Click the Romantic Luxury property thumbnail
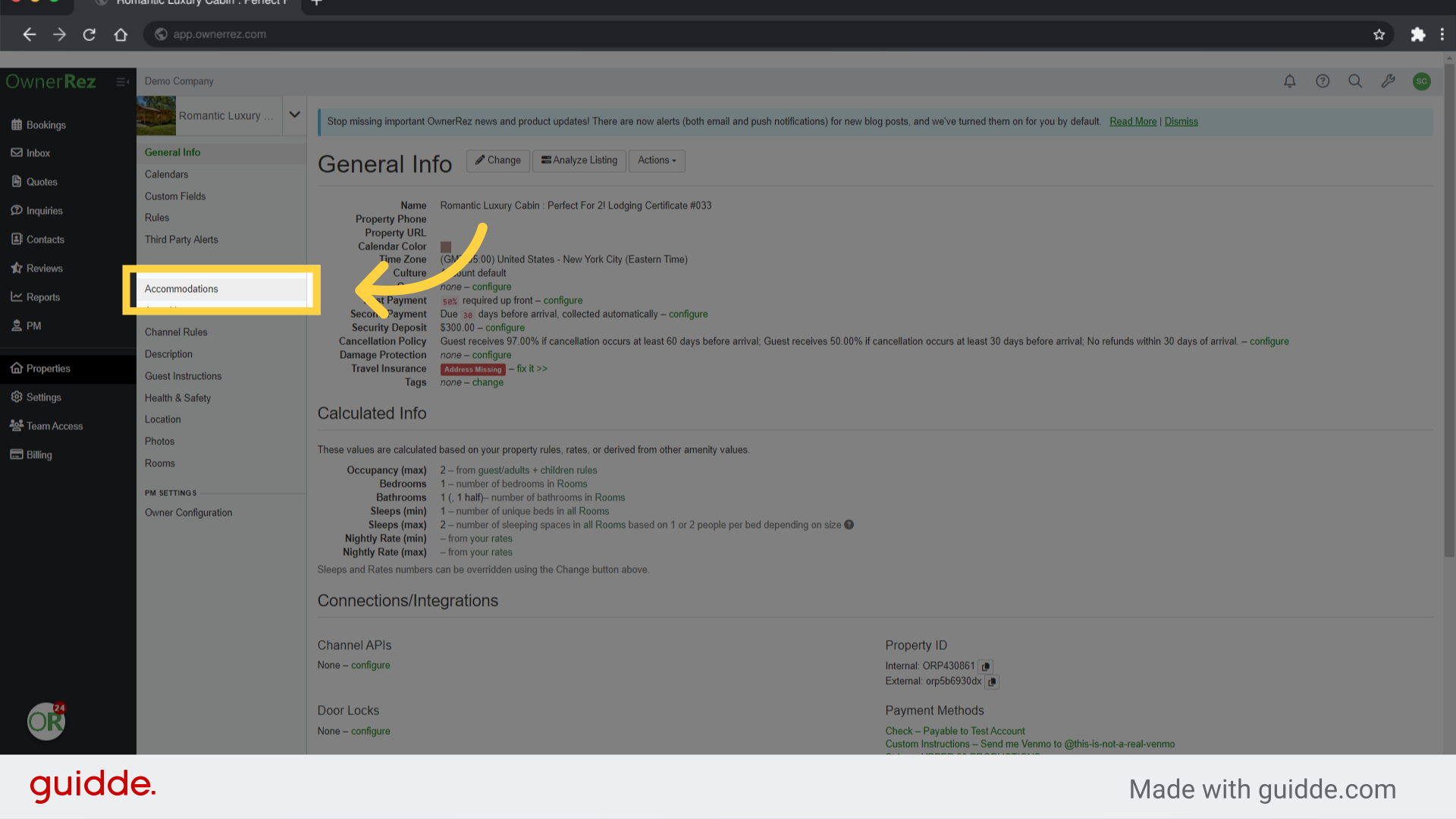The image size is (1456, 819). point(156,115)
